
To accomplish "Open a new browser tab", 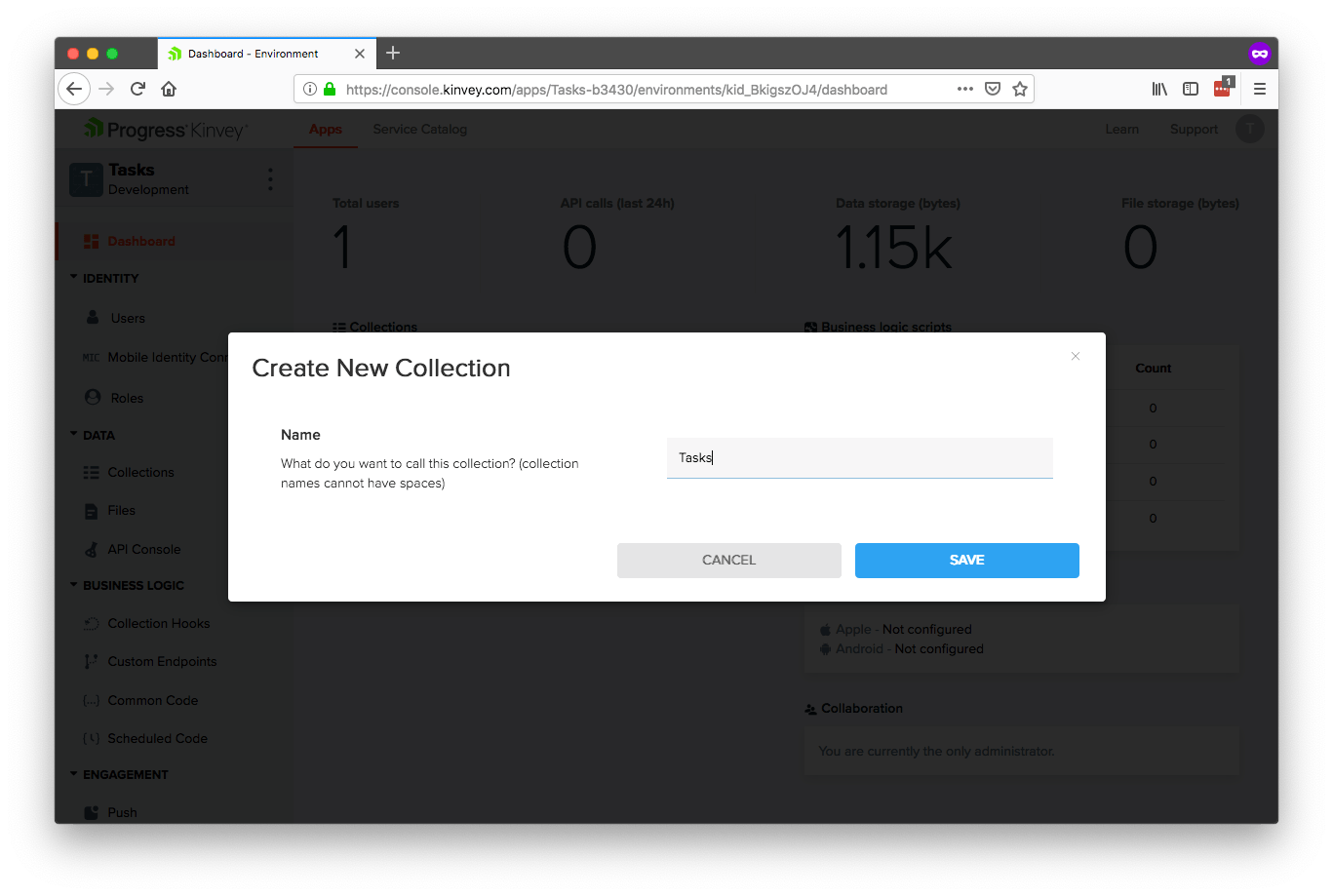I will pyautogui.click(x=393, y=54).
